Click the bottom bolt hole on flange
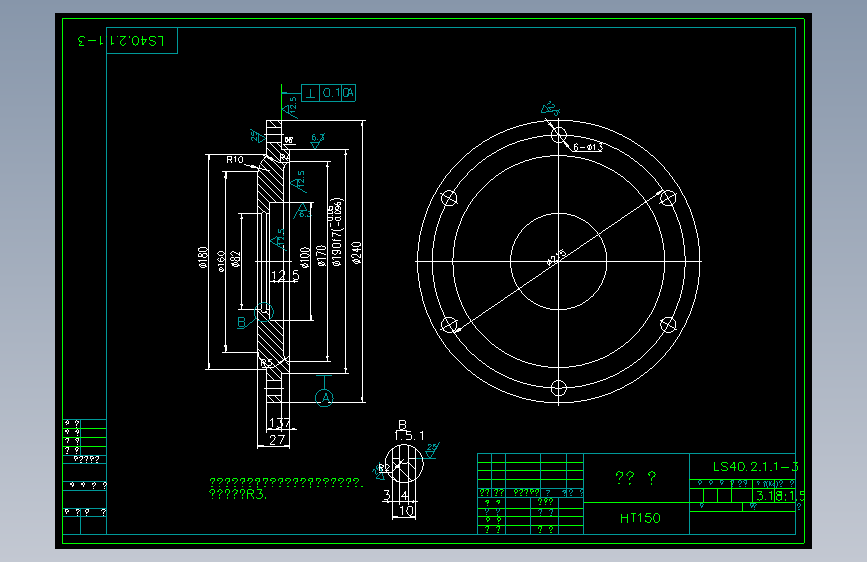The height and width of the screenshot is (562, 867). tap(558, 388)
